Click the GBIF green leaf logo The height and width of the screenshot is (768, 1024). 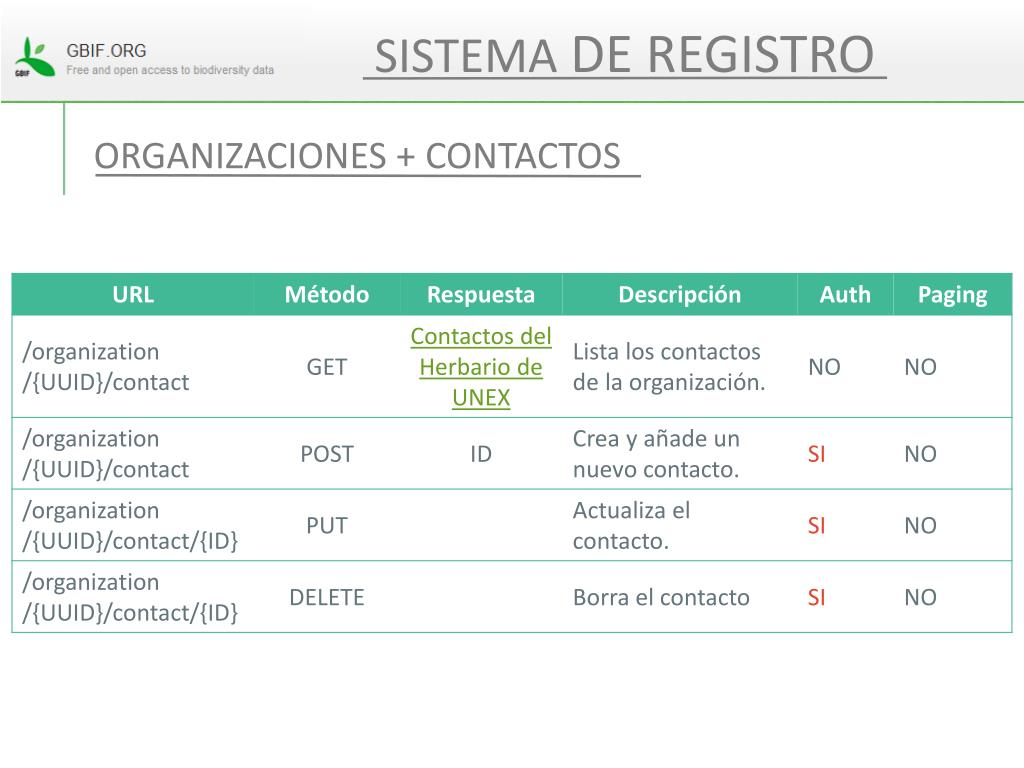(x=35, y=57)
